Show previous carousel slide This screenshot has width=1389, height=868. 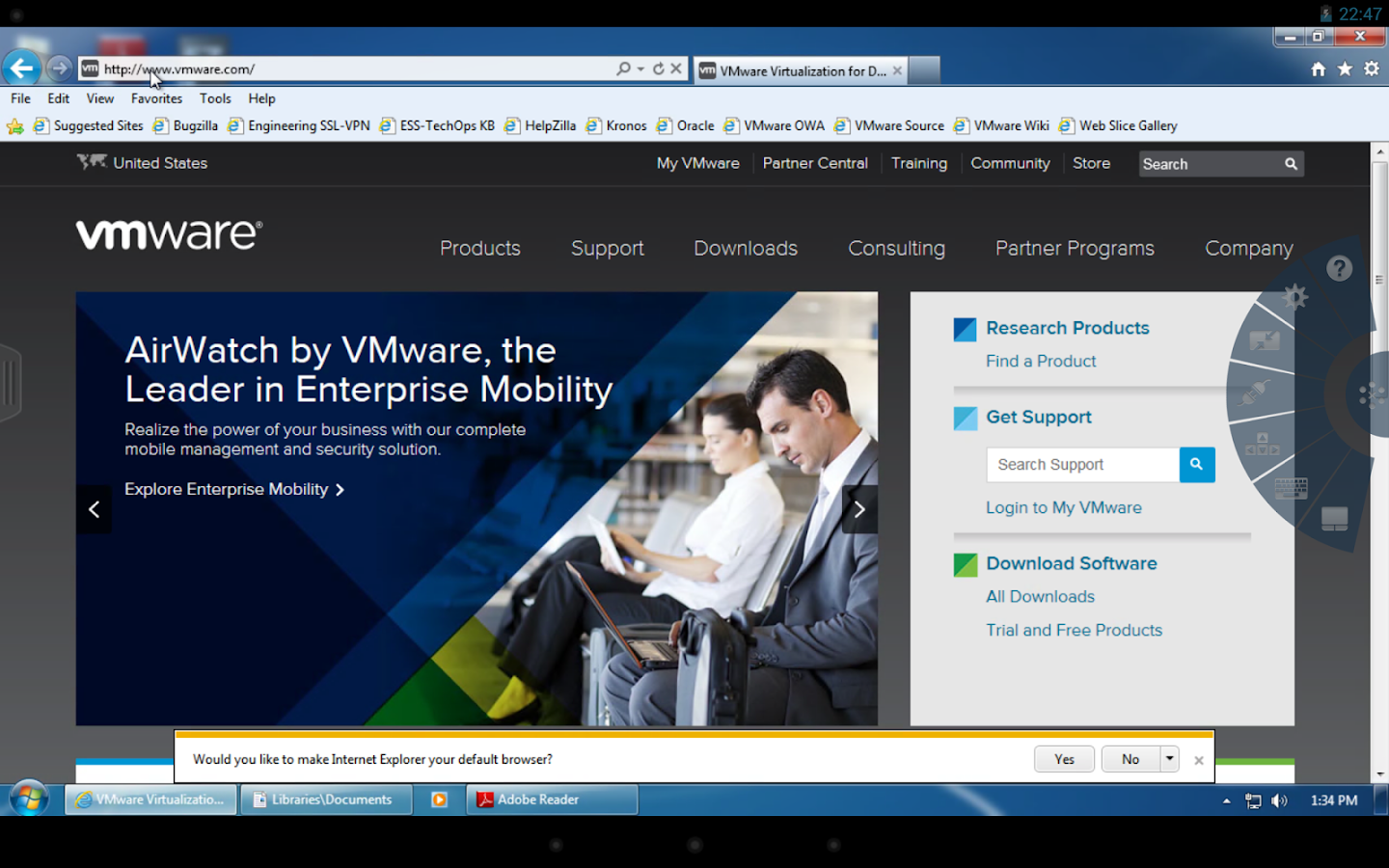click(94, 509)
